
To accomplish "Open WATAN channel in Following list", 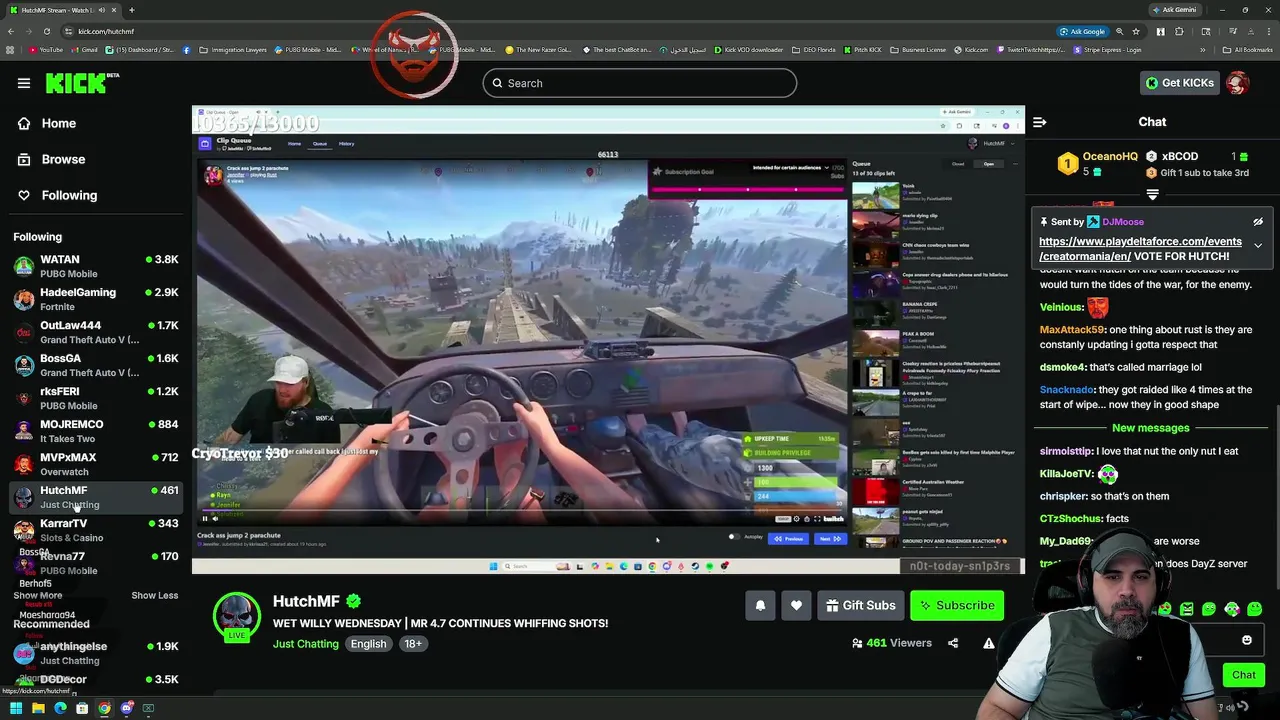I will (96, 266).
